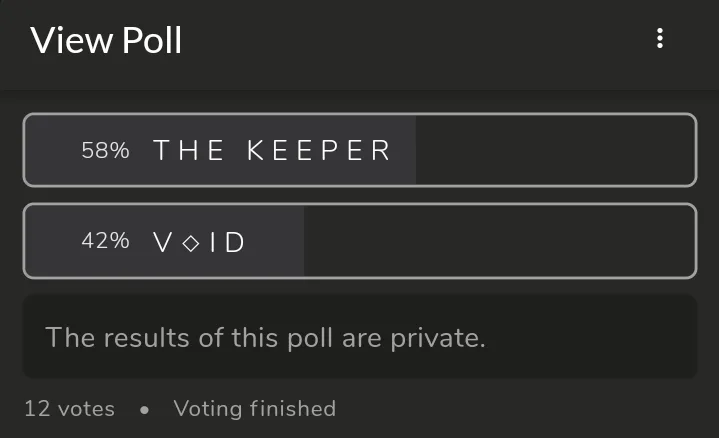Click the 42% result label
The width and height of the screenshot is (719, 438).
105,242
